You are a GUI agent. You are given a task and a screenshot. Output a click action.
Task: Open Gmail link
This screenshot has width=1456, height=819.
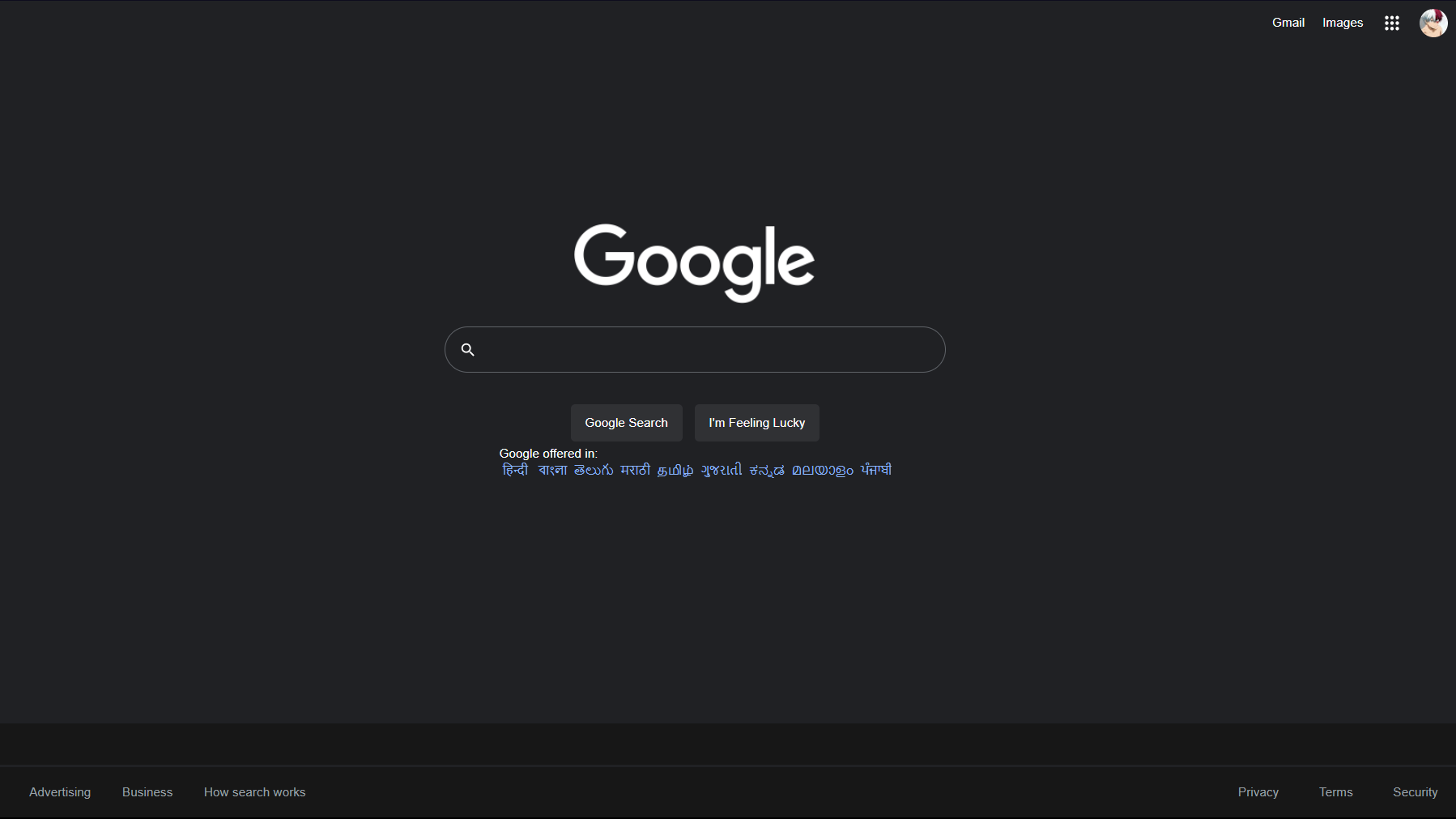tap(1288, 23)
